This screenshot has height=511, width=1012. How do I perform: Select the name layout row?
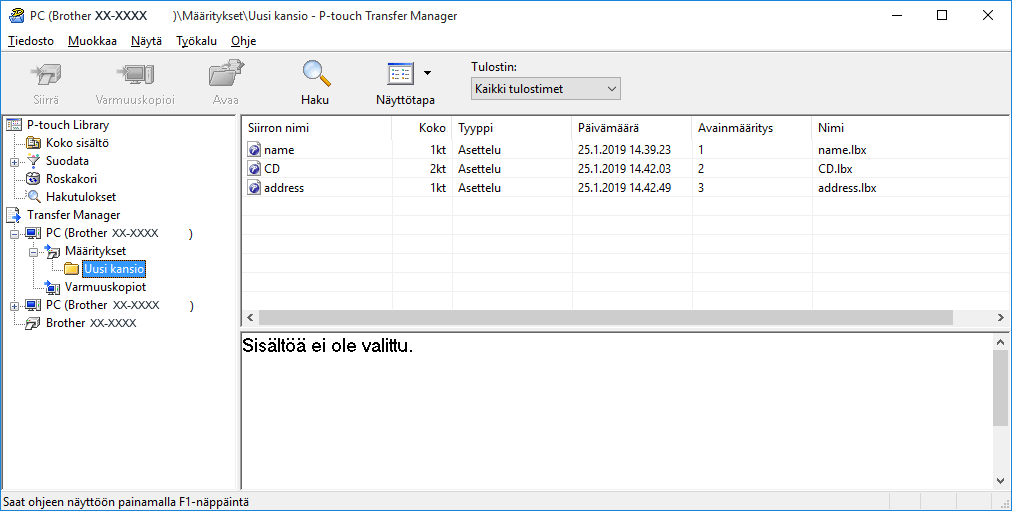pyautogui.click(x=625, y=150)
